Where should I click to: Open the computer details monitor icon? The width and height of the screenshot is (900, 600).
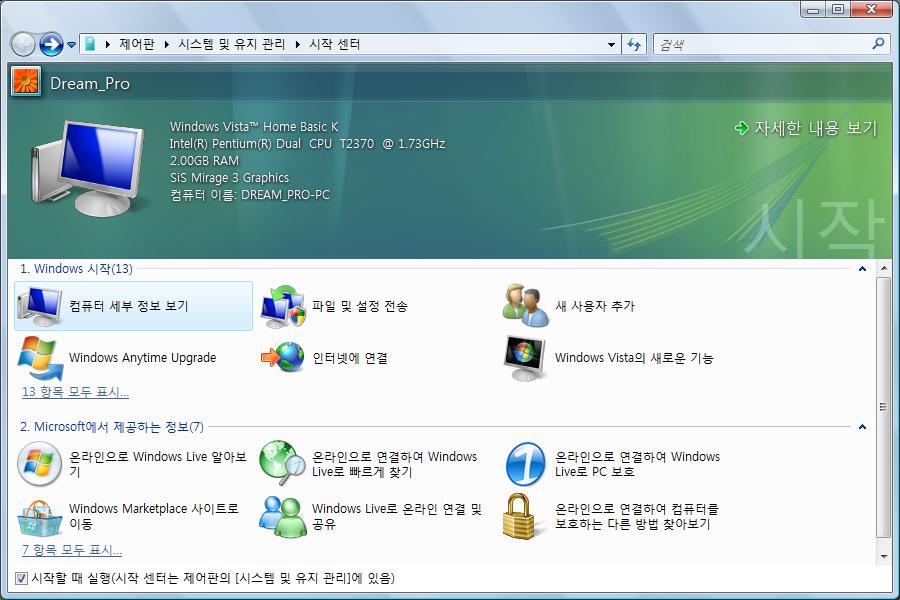[40, 306]
